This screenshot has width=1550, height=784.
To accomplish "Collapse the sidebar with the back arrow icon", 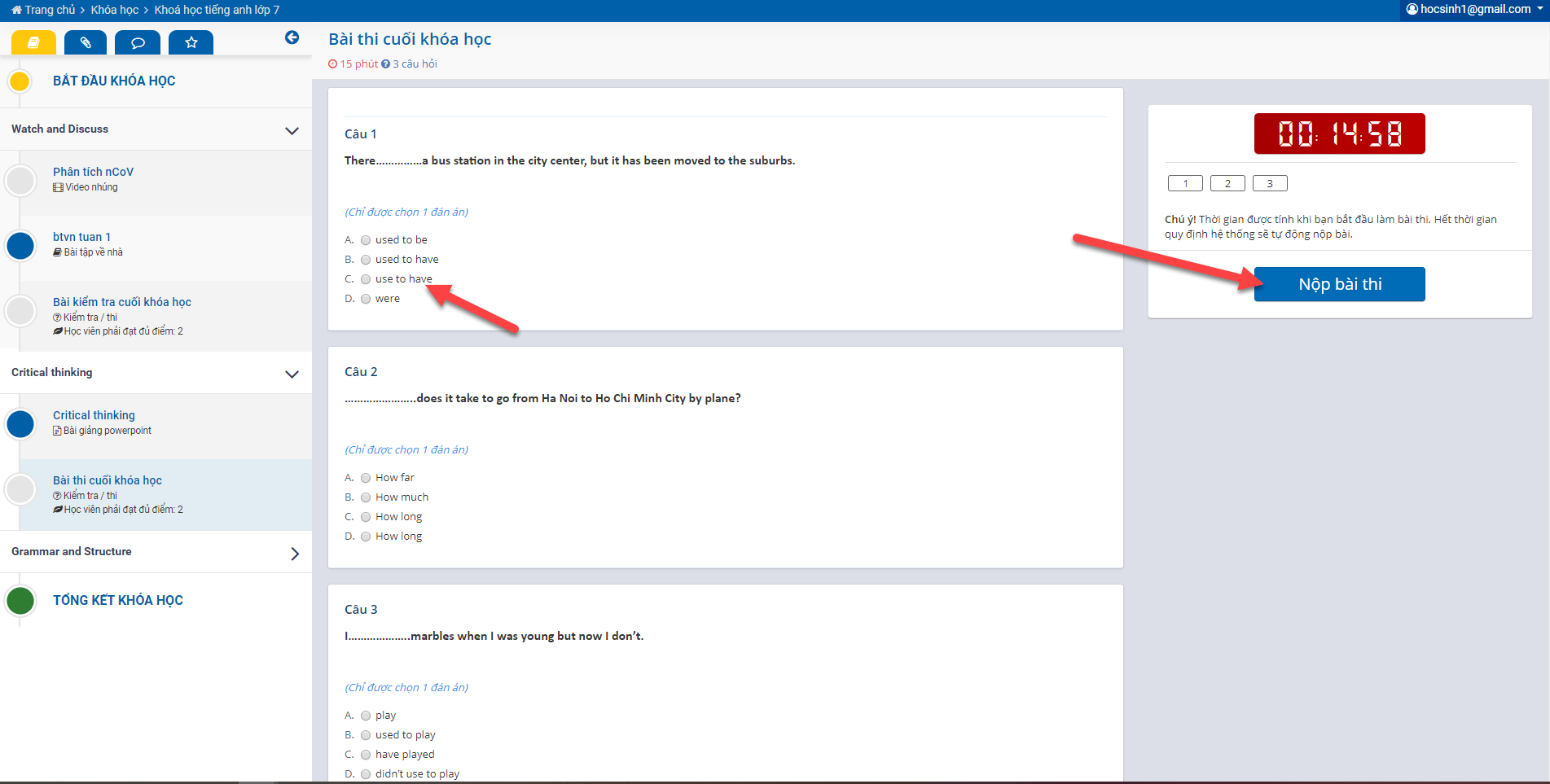I will (x=292, y=37).
